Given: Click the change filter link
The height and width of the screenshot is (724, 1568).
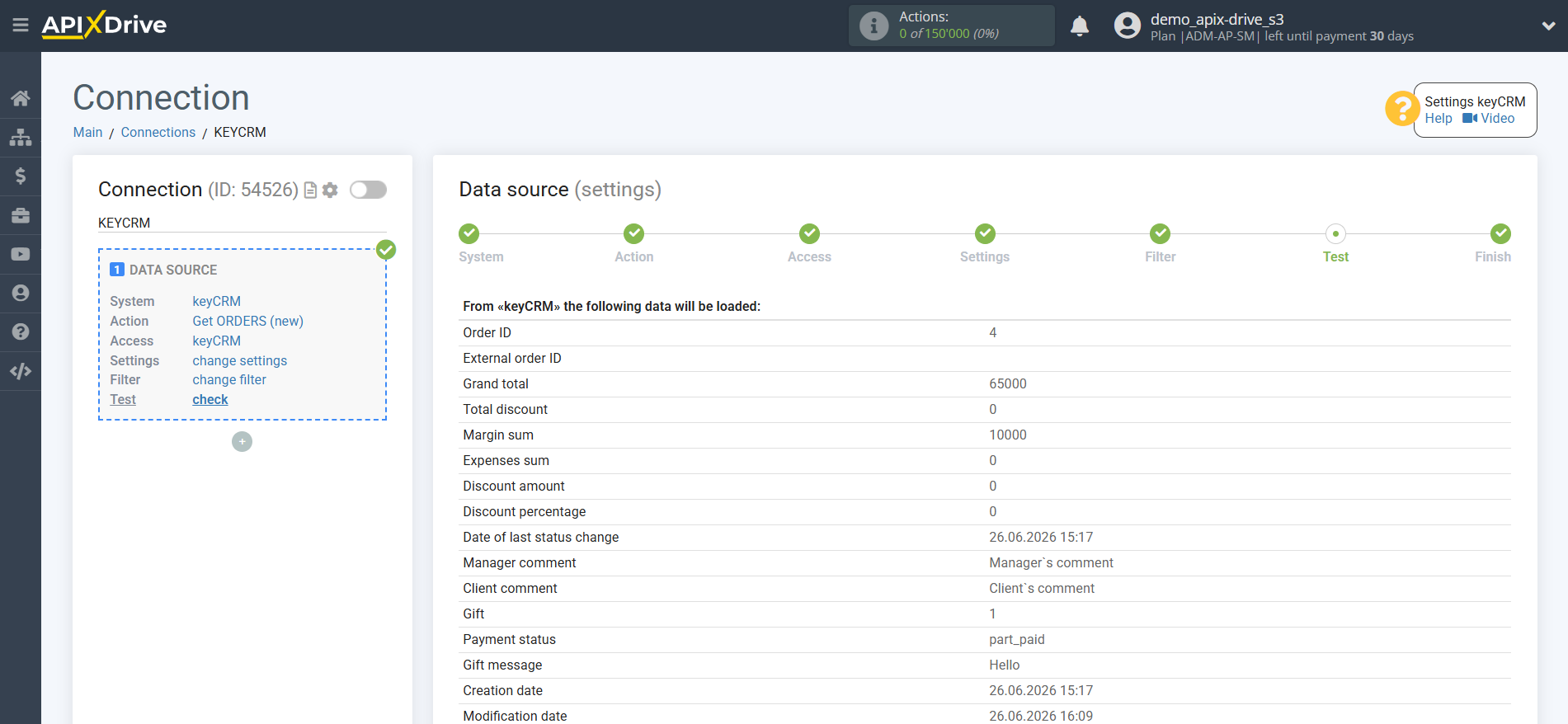Looking at the screenshot, I should (x=229, y=379).
